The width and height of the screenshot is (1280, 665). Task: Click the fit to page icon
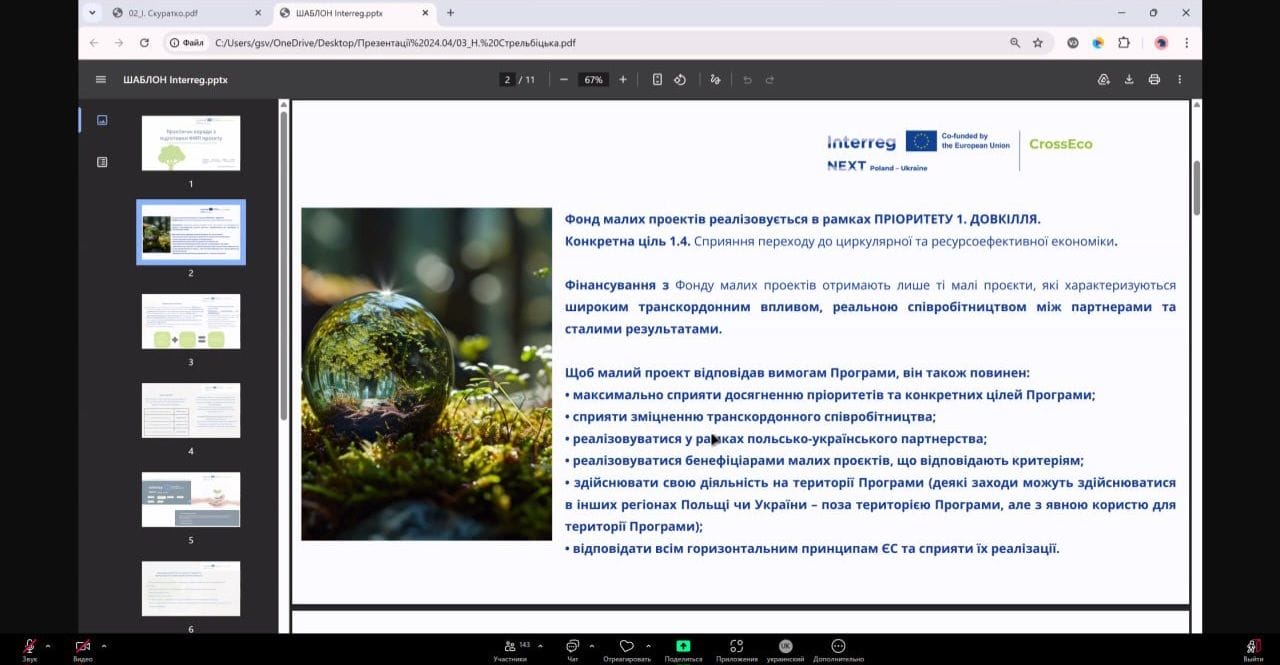657,80
